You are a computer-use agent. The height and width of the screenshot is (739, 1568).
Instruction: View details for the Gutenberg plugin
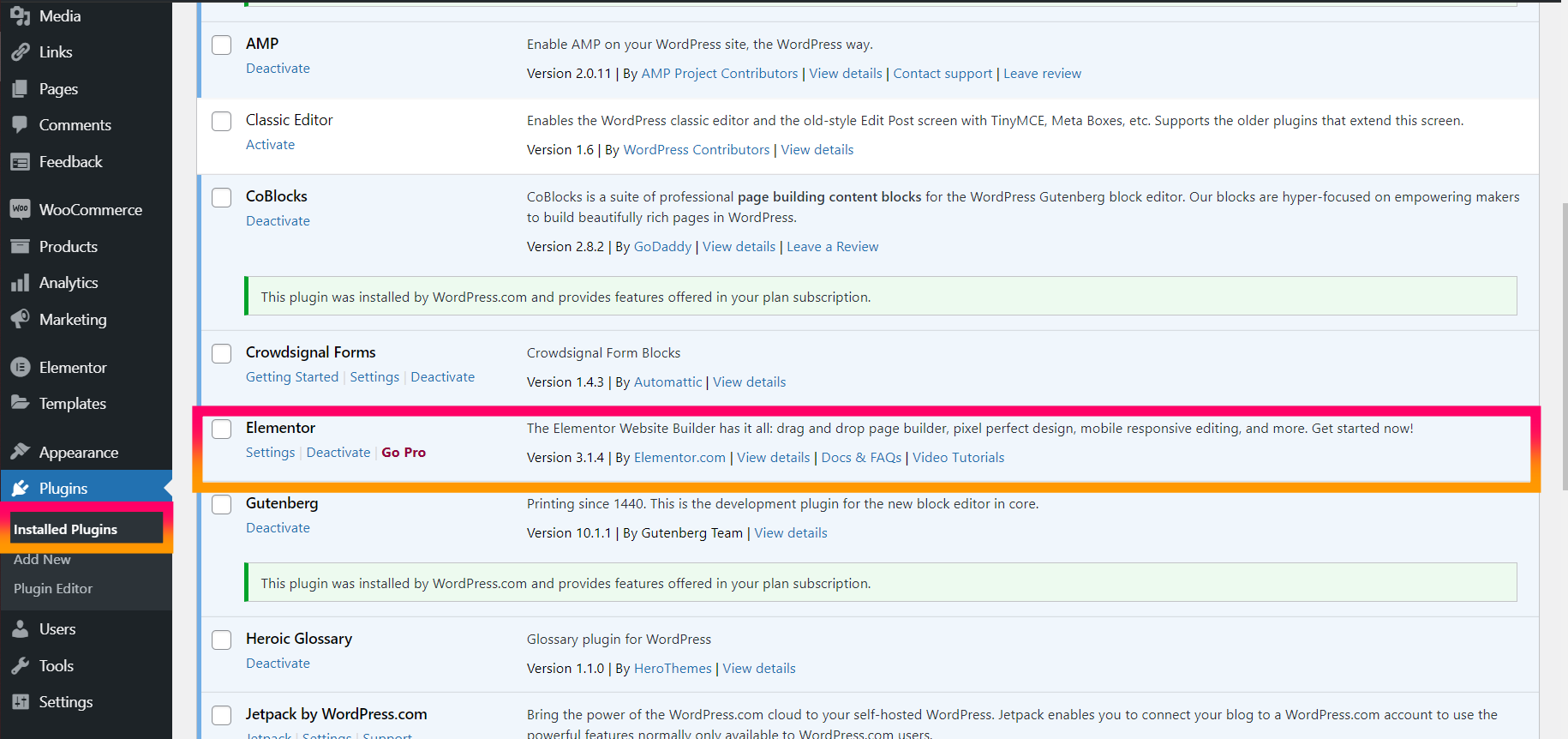coord(791,532)
